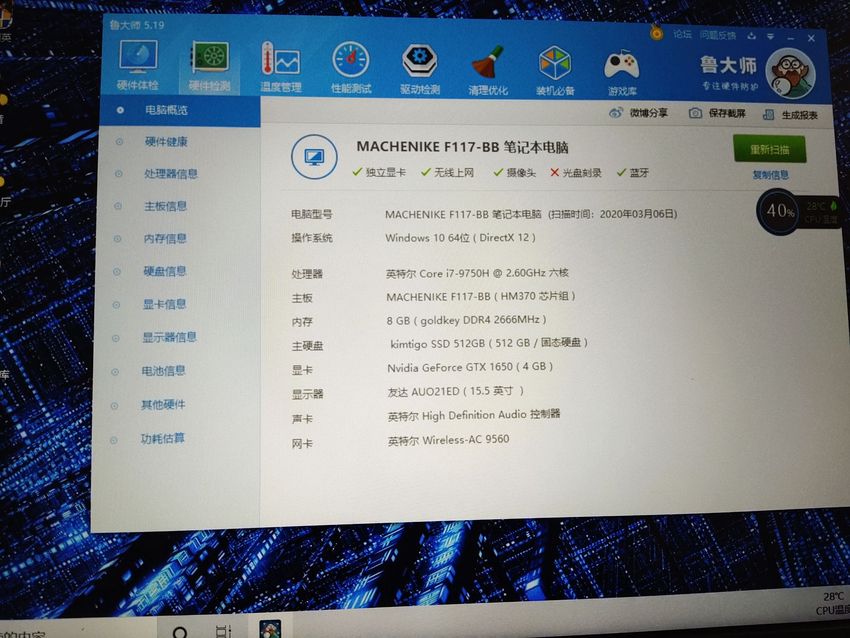Viewport: 850px width, 638px height.
Task: Click the memory value '8 GB ( goldkey DDR4 2666MHz )'
Action: 466,320
